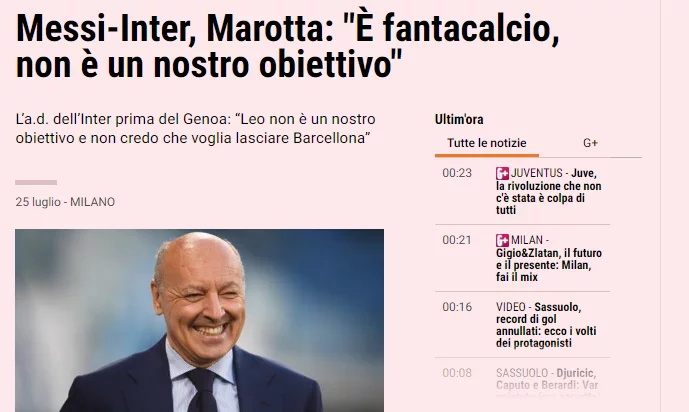The height and width of the screenshot is (412, 689).
Task: Click the Marotta article photo
Action: pyautogui.click(x=199, y=320)
